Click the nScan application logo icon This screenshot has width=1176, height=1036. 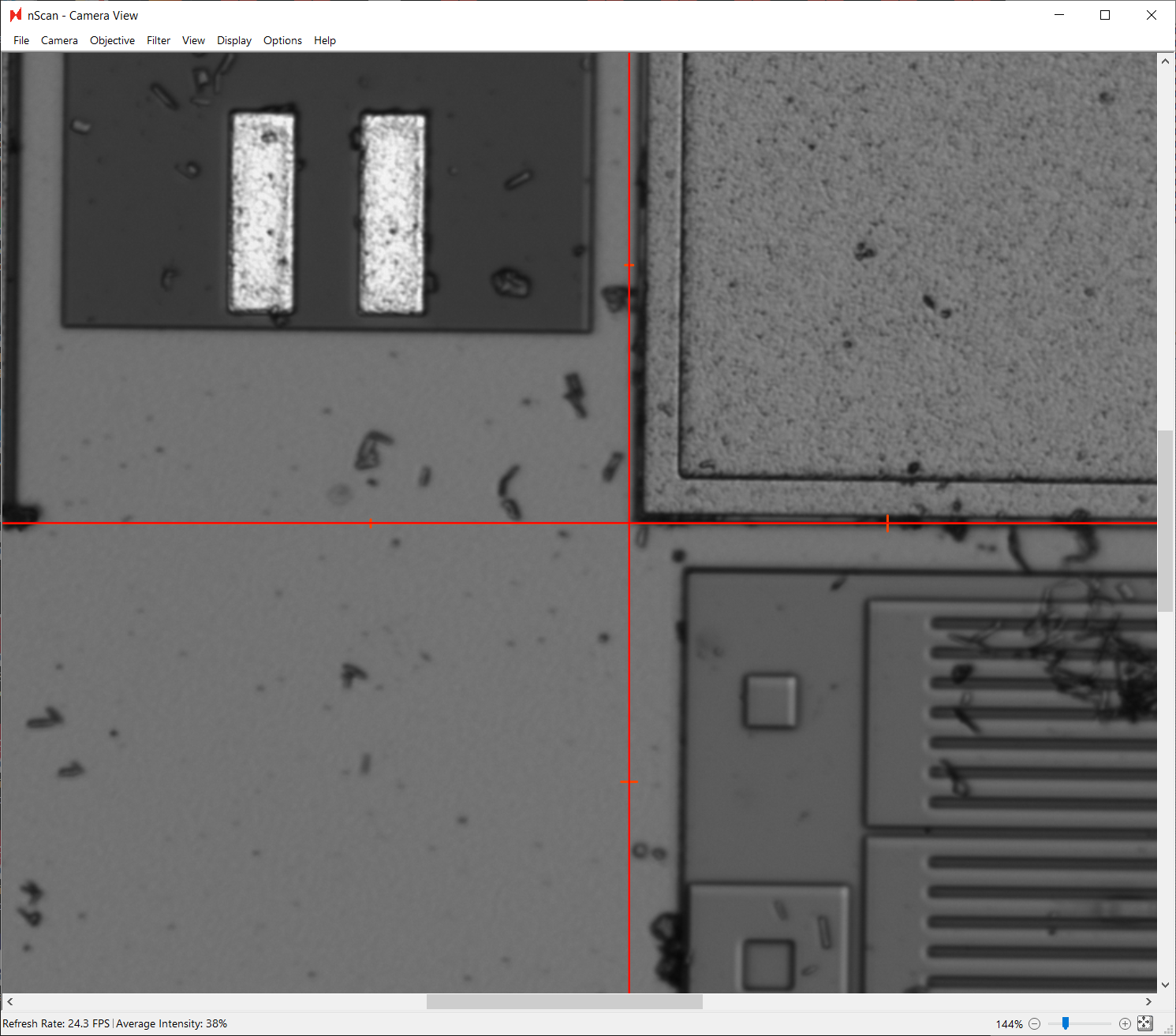[x=16, y=15]
